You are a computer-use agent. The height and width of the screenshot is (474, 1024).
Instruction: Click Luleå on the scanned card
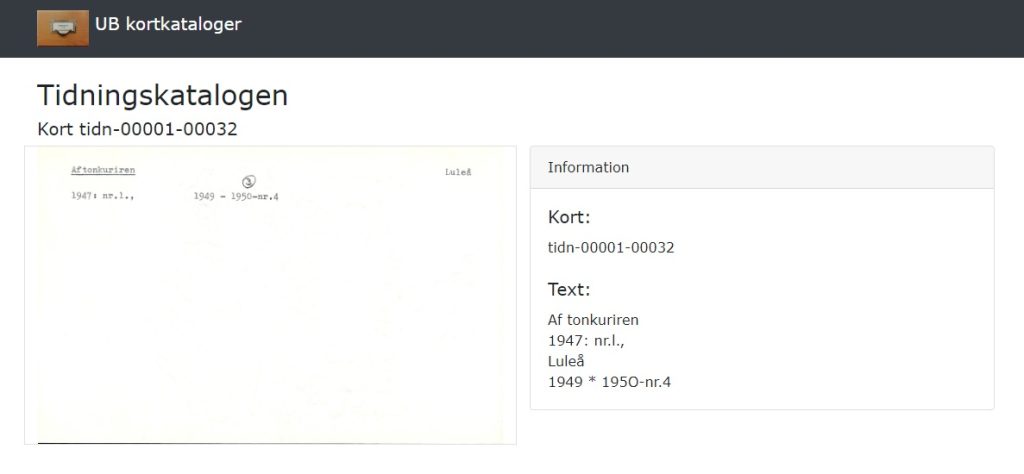pyautogui.click(x=458, y=172)
